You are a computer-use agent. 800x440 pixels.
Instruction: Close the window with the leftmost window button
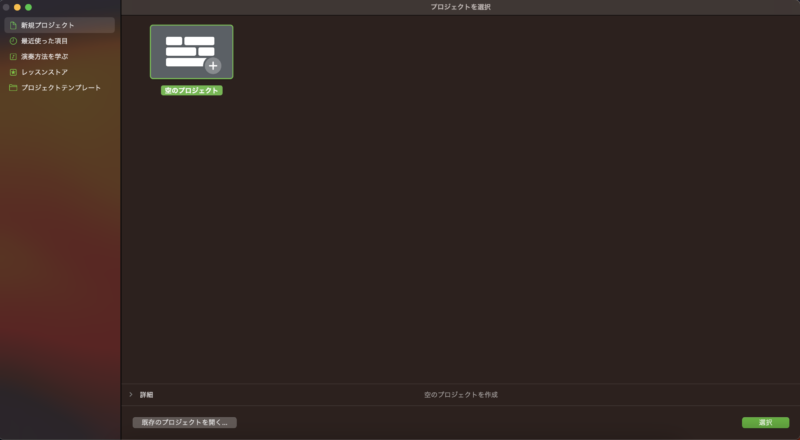(6, 7)
